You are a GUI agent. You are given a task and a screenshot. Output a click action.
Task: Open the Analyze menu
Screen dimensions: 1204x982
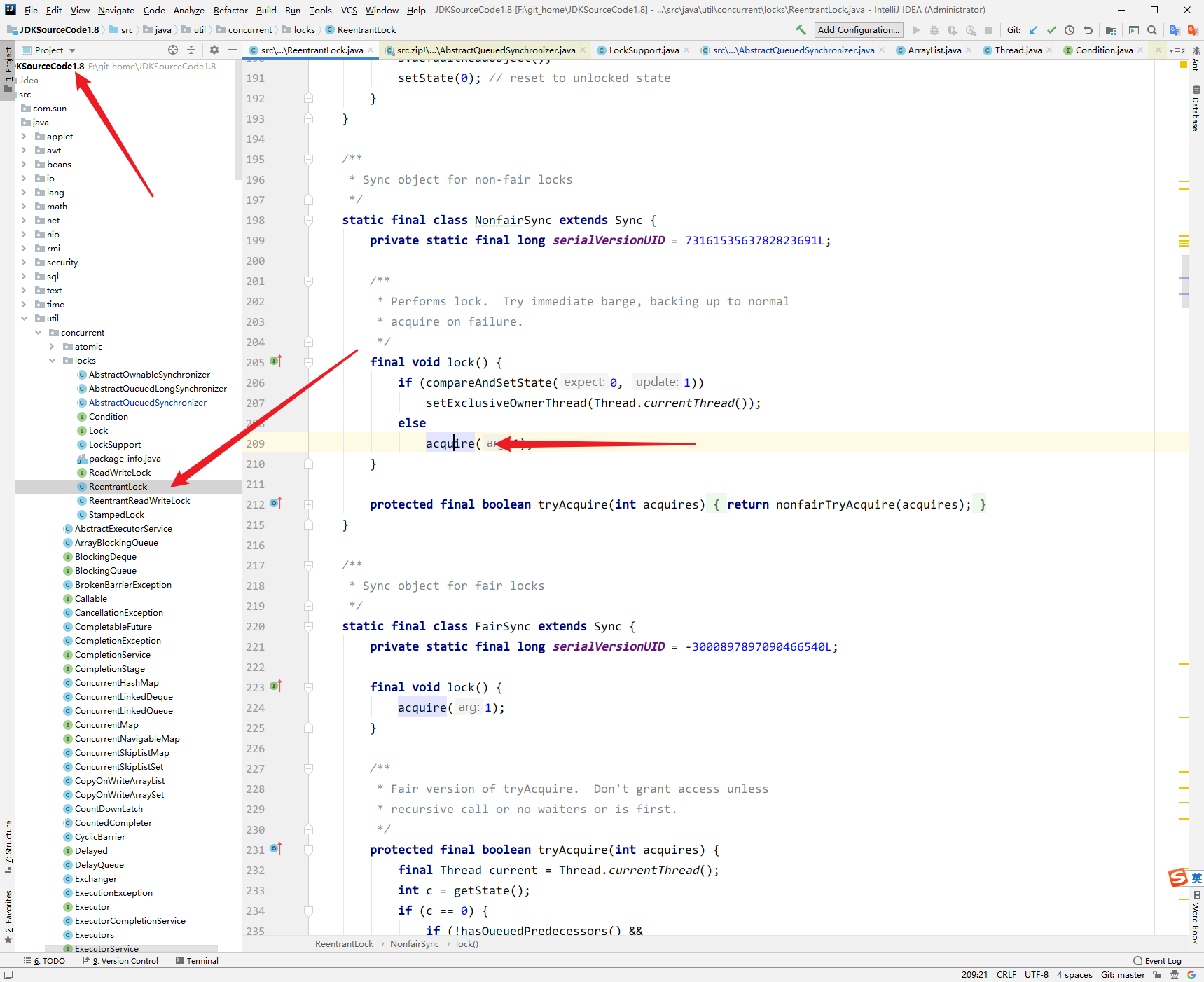[189, 10]
